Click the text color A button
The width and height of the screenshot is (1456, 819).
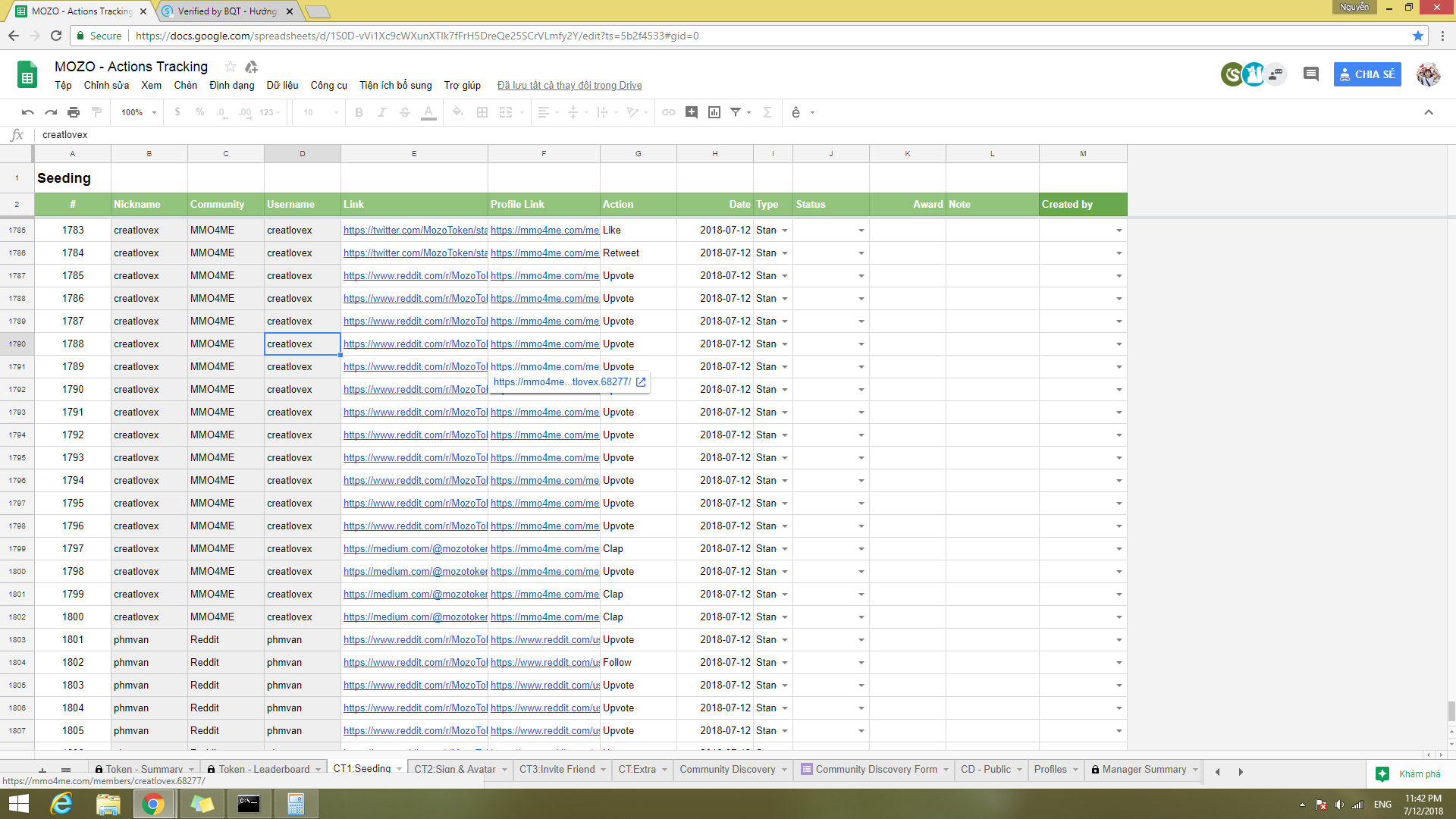(428, 112)
